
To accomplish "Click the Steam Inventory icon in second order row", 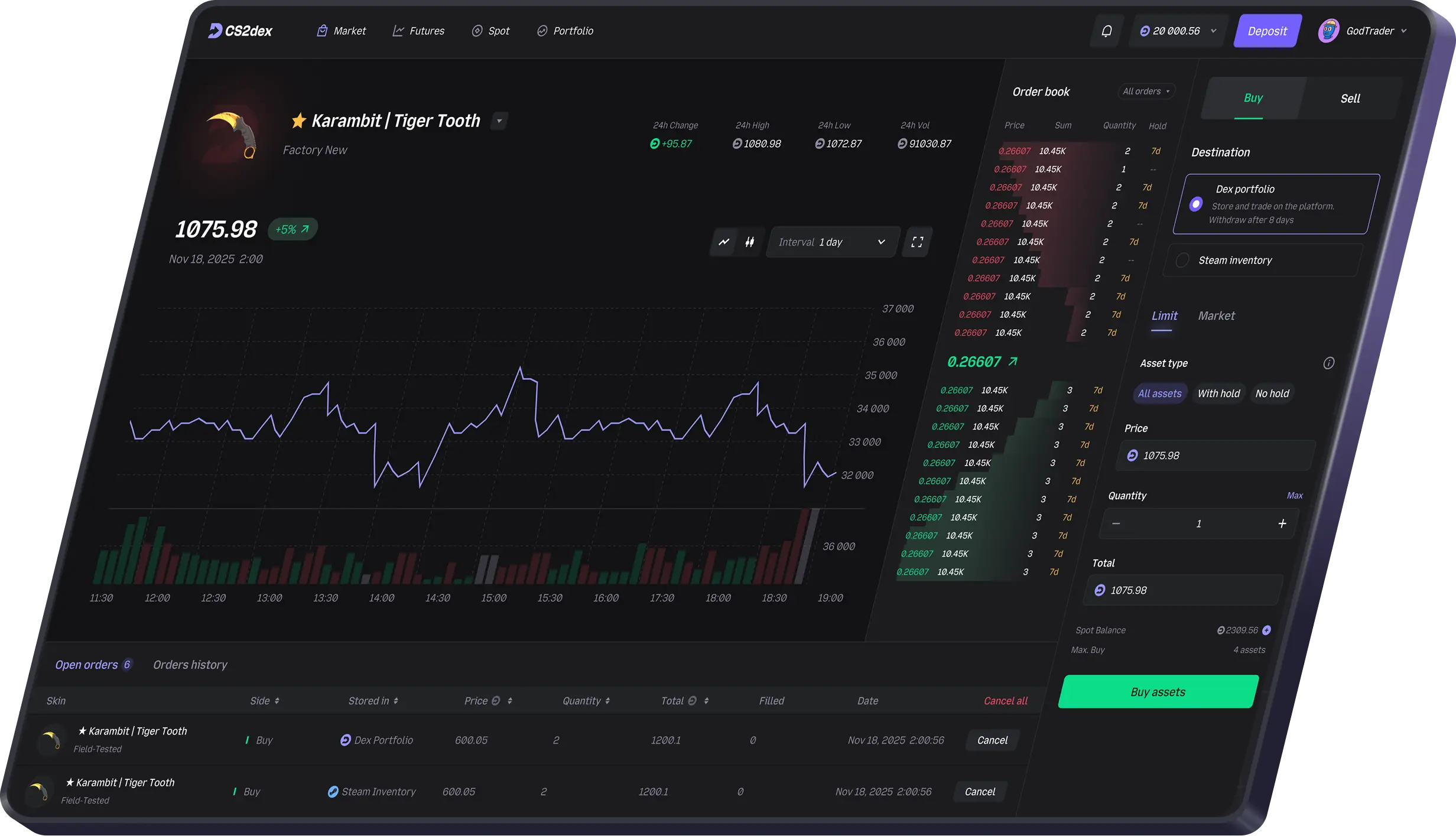I will click(x=334, y=792).
